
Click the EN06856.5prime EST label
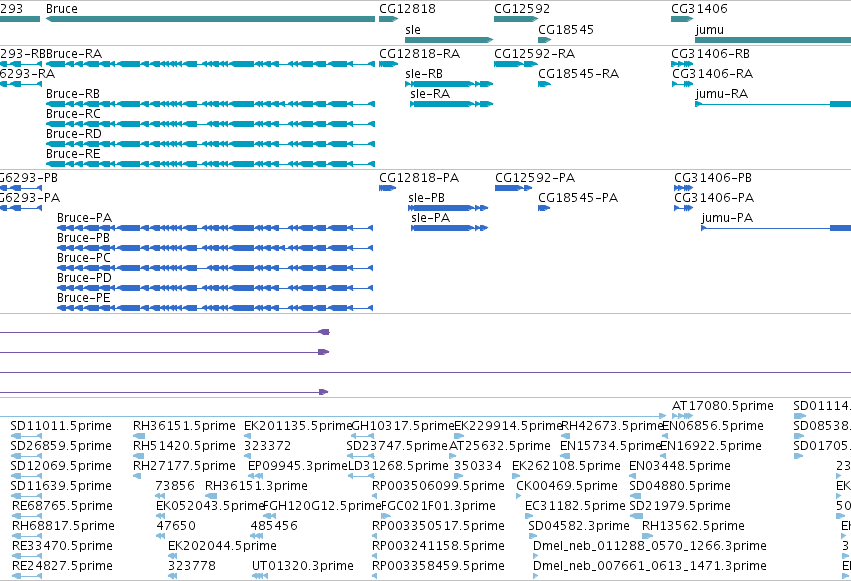713,426
